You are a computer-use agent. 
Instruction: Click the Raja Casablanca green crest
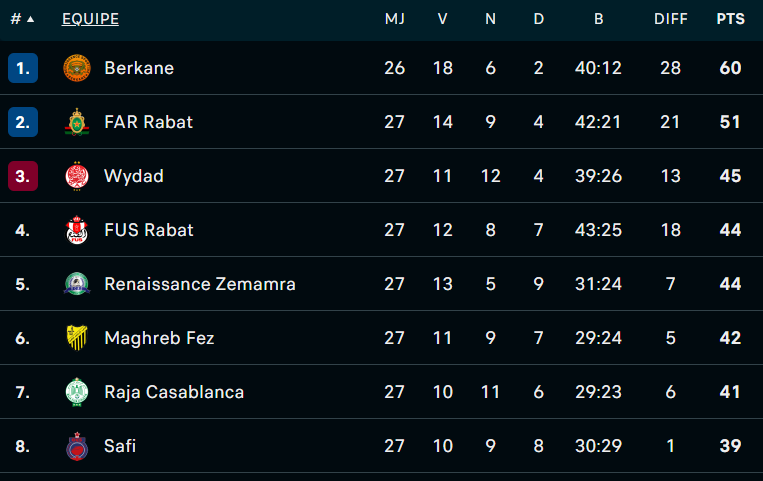(x=77, y=392)
